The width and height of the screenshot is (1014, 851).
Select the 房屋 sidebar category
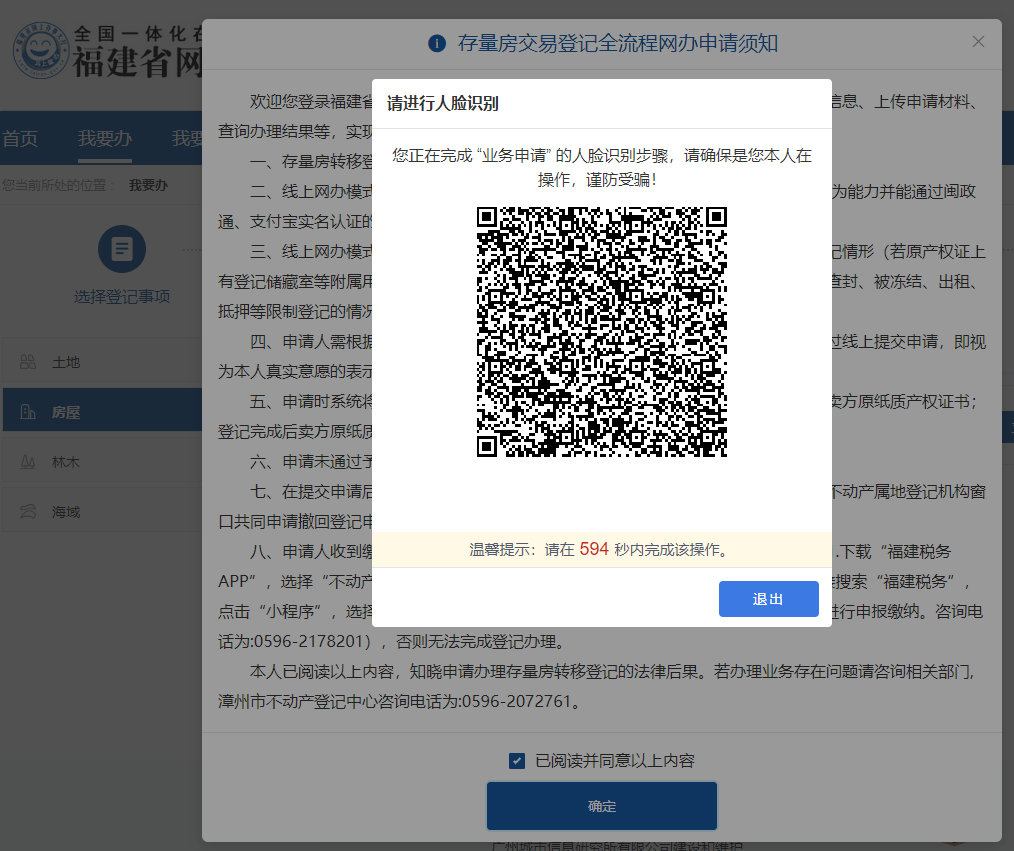point(102,411)
